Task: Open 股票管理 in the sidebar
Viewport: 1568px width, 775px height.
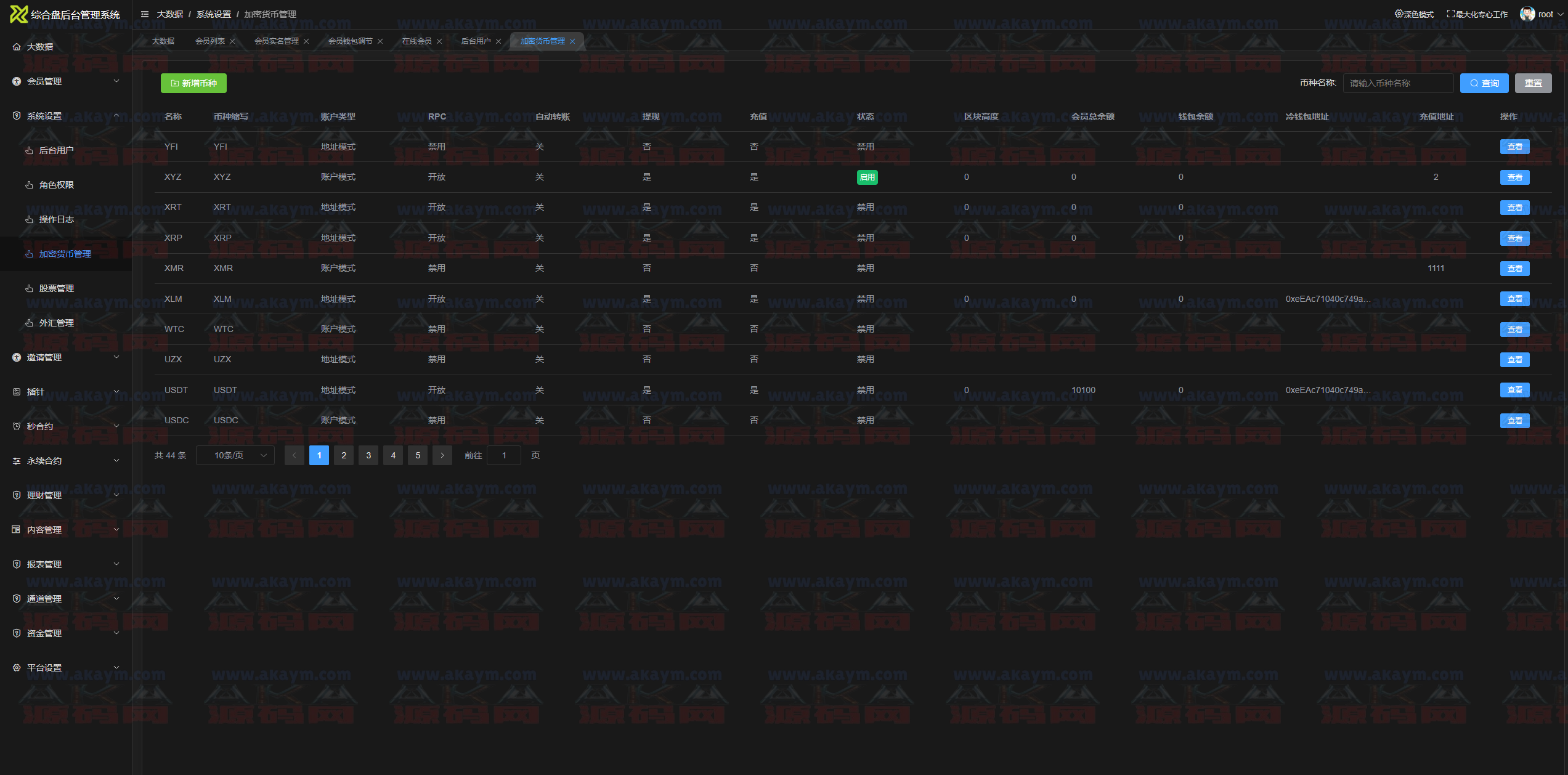Action: (57, 288)
